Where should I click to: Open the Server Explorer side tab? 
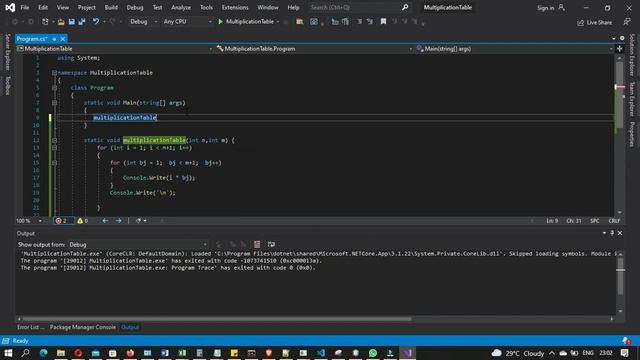pos(7,52)
